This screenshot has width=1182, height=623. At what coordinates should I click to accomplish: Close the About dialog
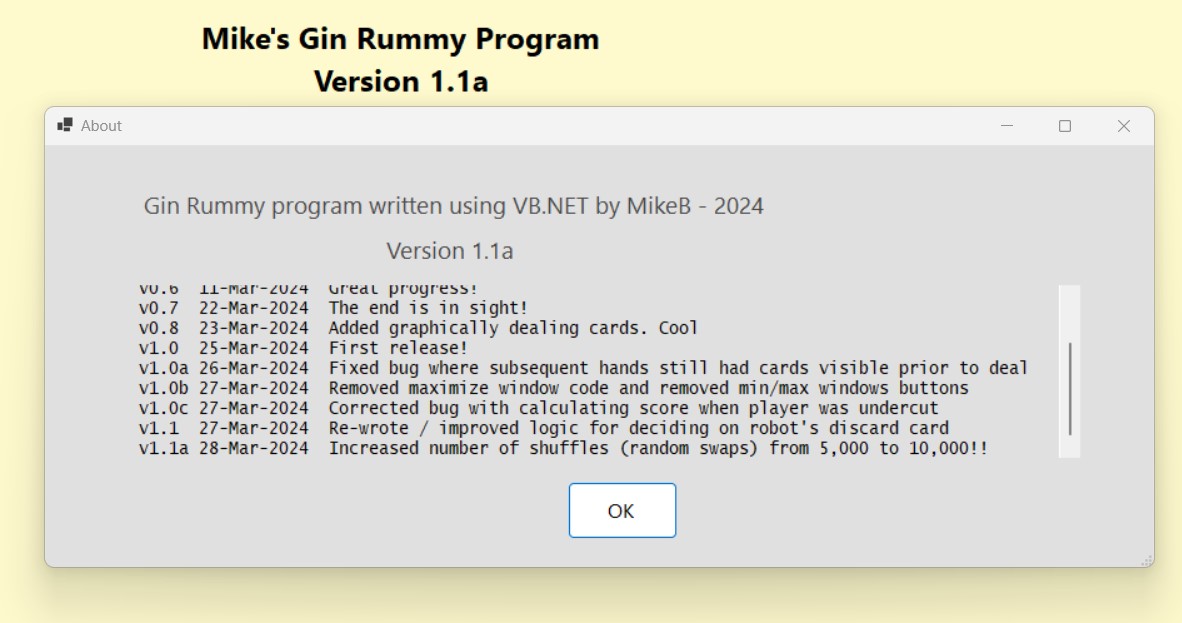pyautogui.click(x=1123, y=126)
